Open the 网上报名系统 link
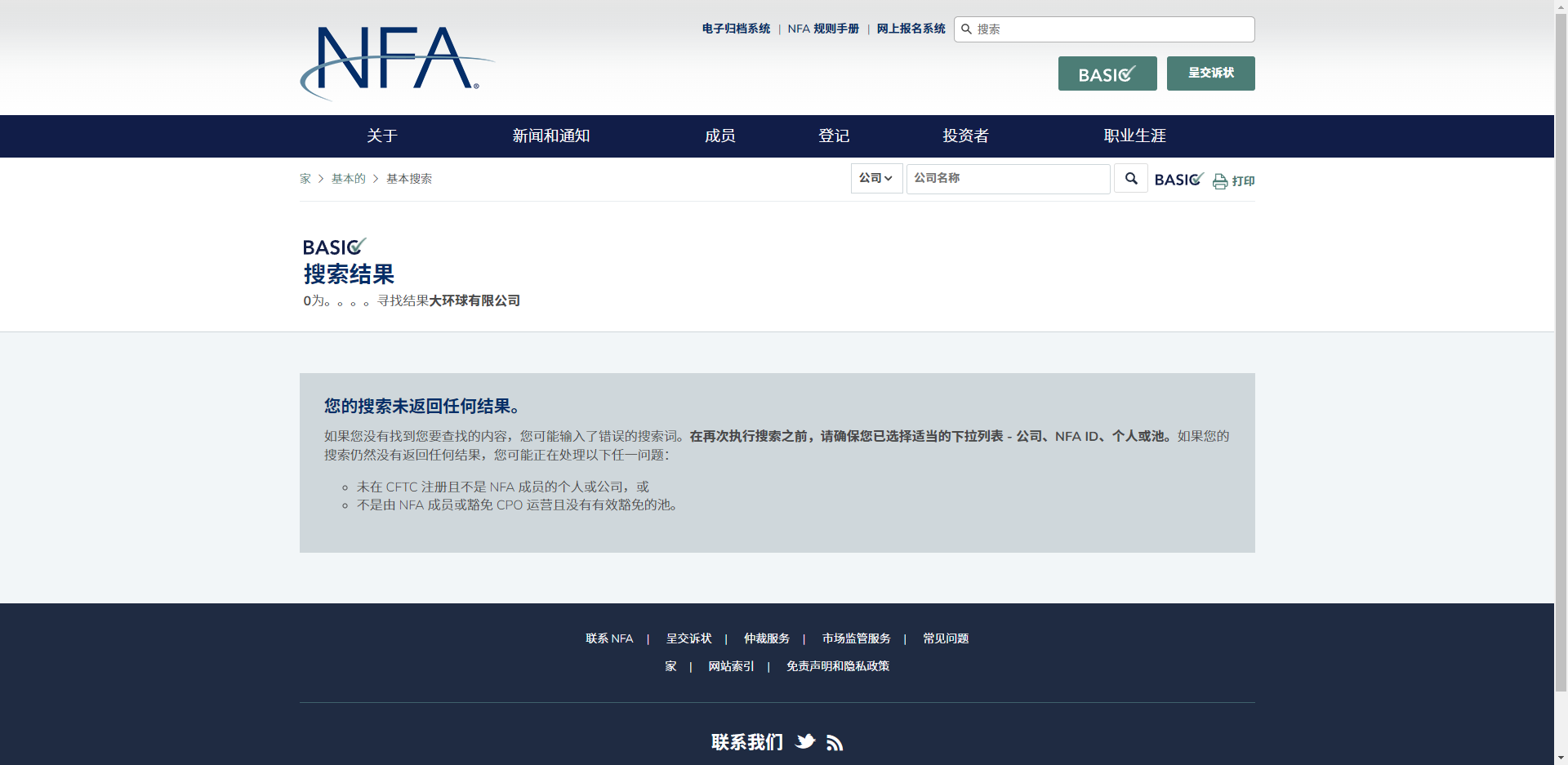The width and height of the screenshot is (1568, 765). [x=911, y=29]
